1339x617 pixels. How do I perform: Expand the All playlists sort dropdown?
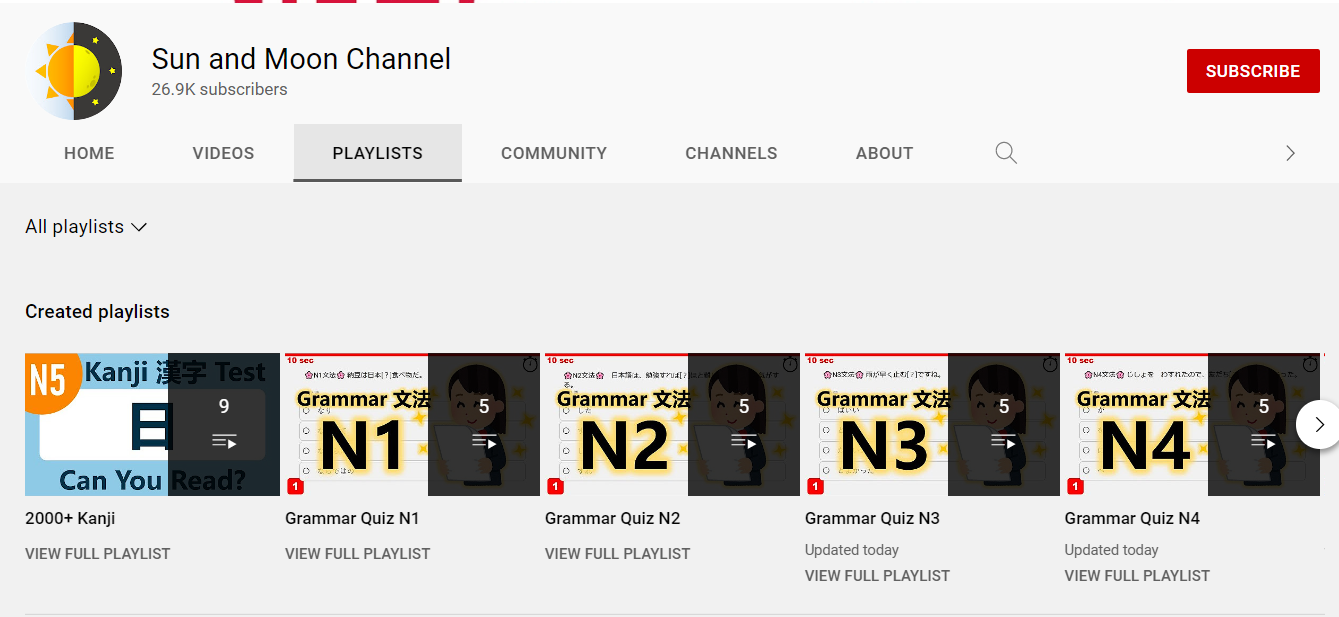point(87,227)
